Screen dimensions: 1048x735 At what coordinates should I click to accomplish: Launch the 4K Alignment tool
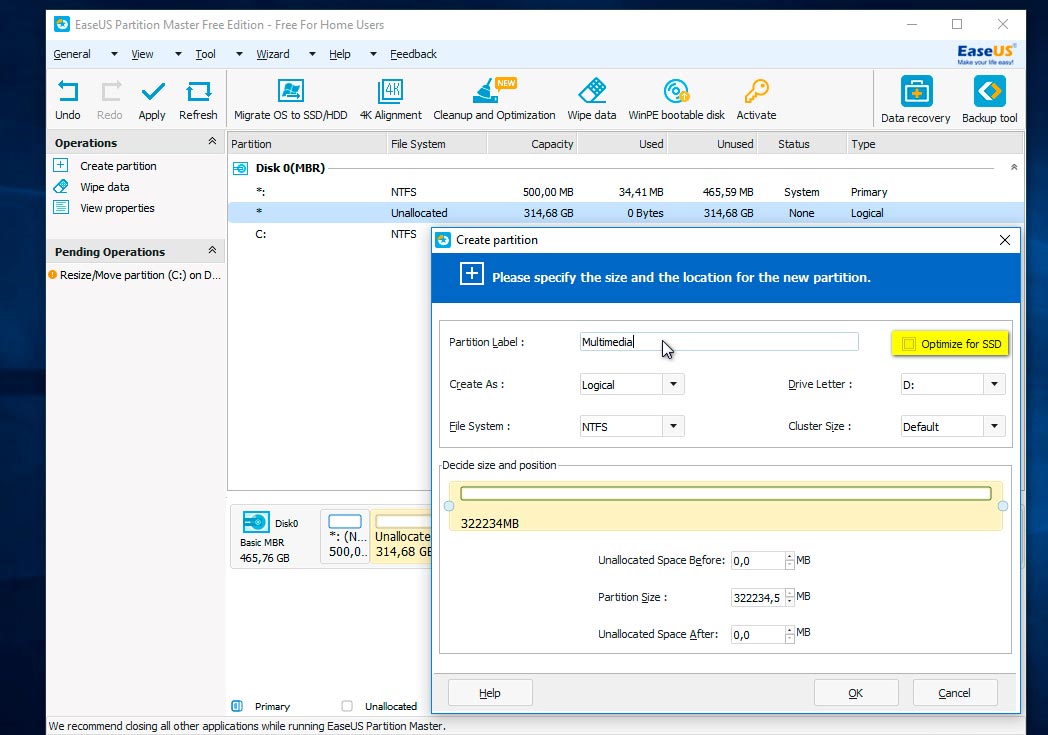[x=391, y=92]
